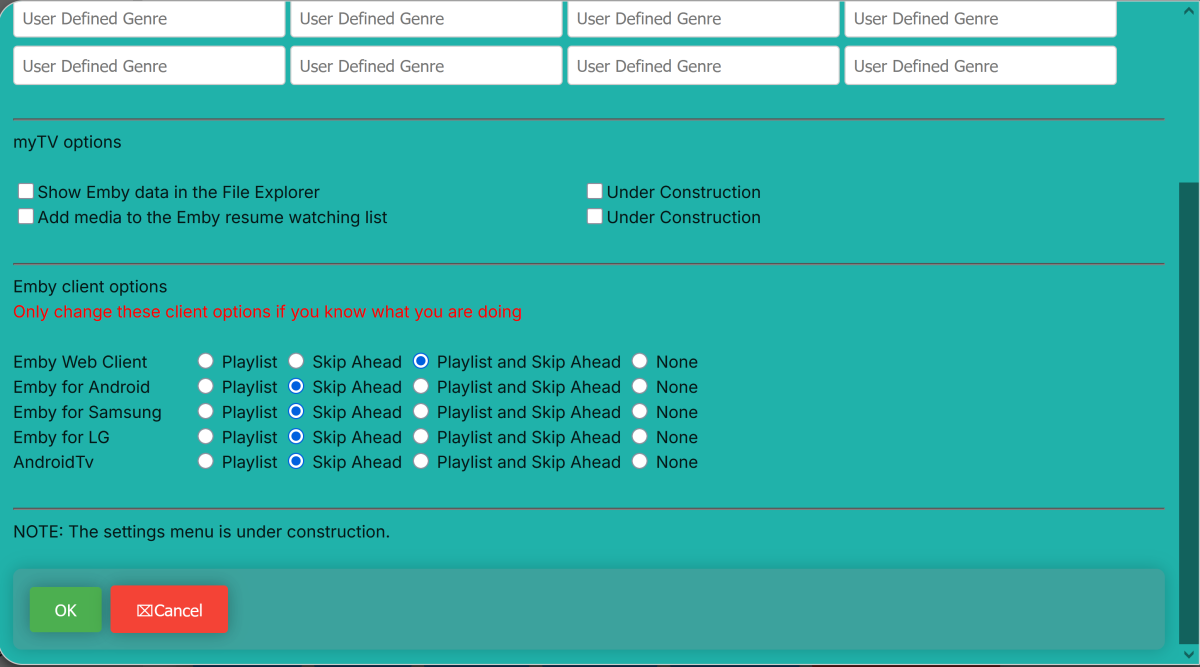1200x667 pixels.
Task: Click the Emby for Android row label
Action: [81, 387]
